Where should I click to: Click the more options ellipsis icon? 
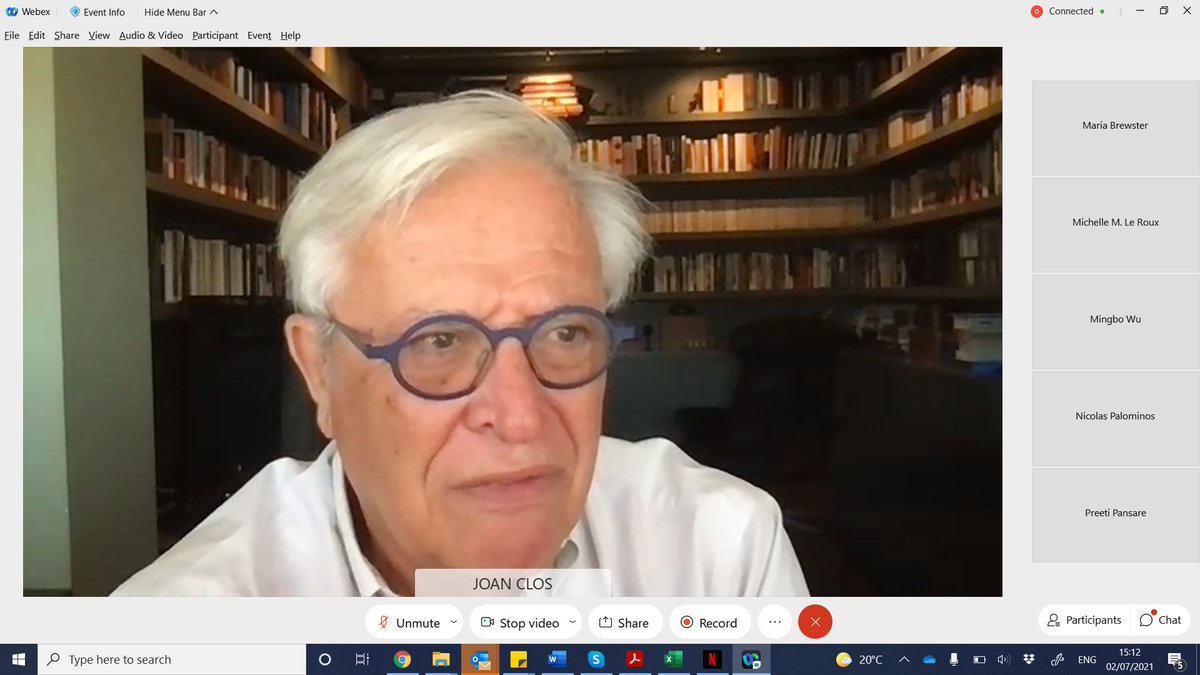click(x=774, y=621)
